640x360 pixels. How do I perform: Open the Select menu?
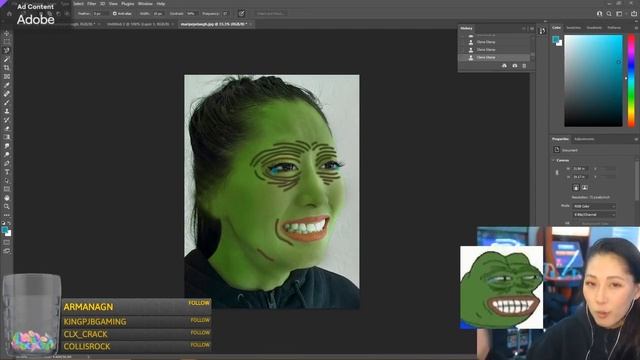click(x=78, y=4)
